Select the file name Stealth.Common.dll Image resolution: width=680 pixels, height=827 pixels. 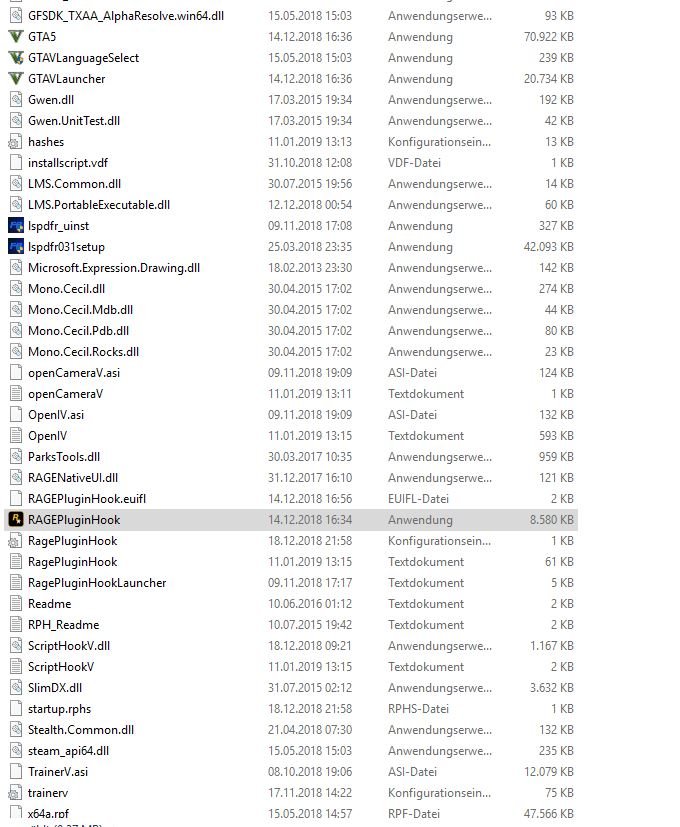81,730
